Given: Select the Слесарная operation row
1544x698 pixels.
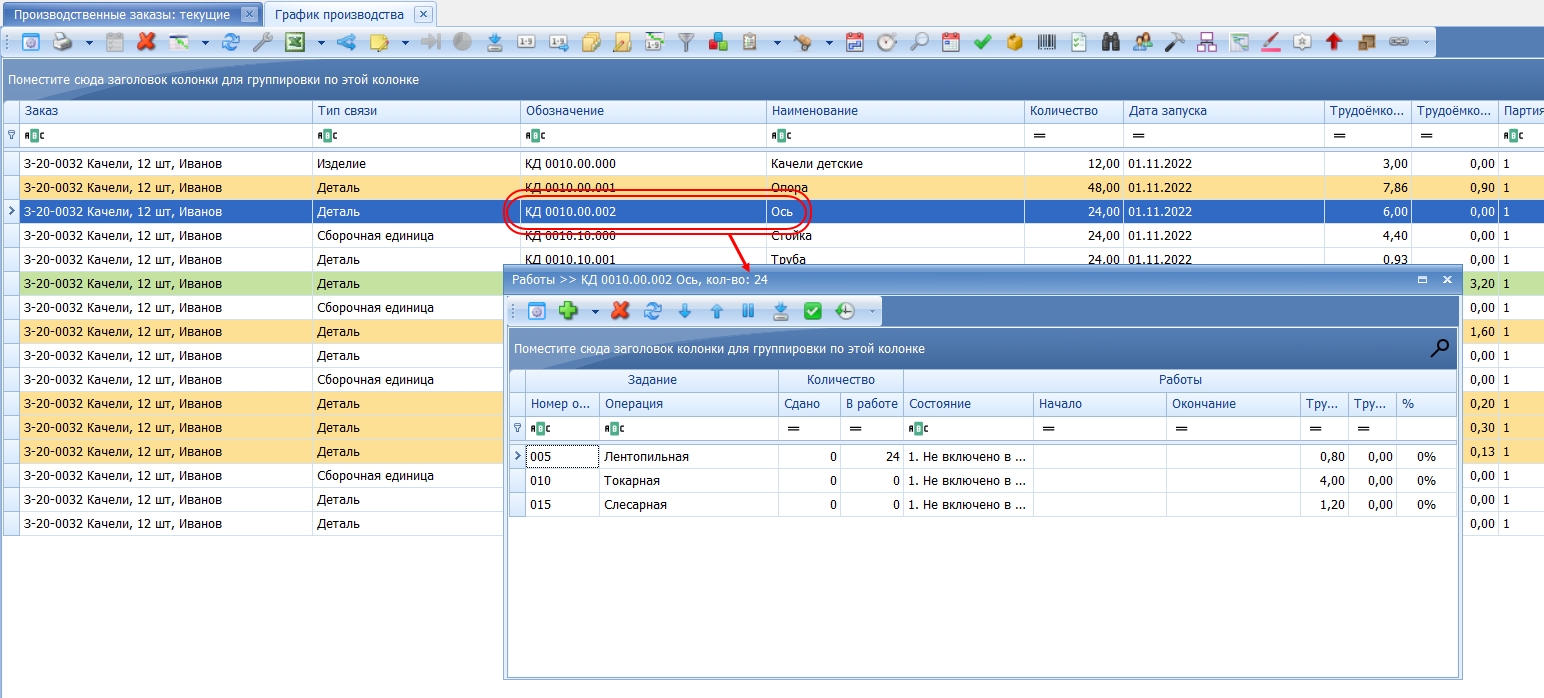Looking at the screenshot, I should click(982, 505).
